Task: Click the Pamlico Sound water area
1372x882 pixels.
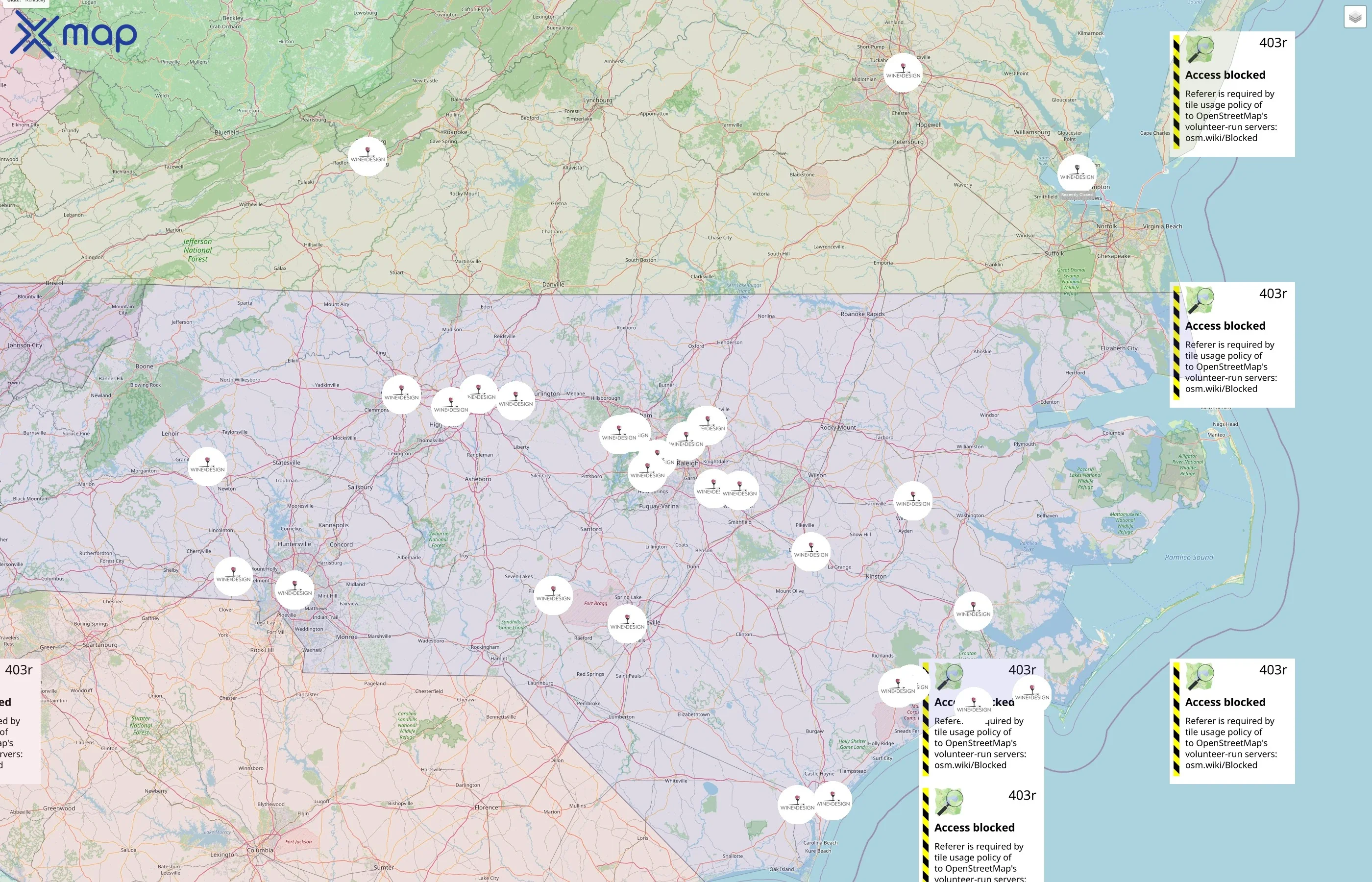Action: (1189, 557)
